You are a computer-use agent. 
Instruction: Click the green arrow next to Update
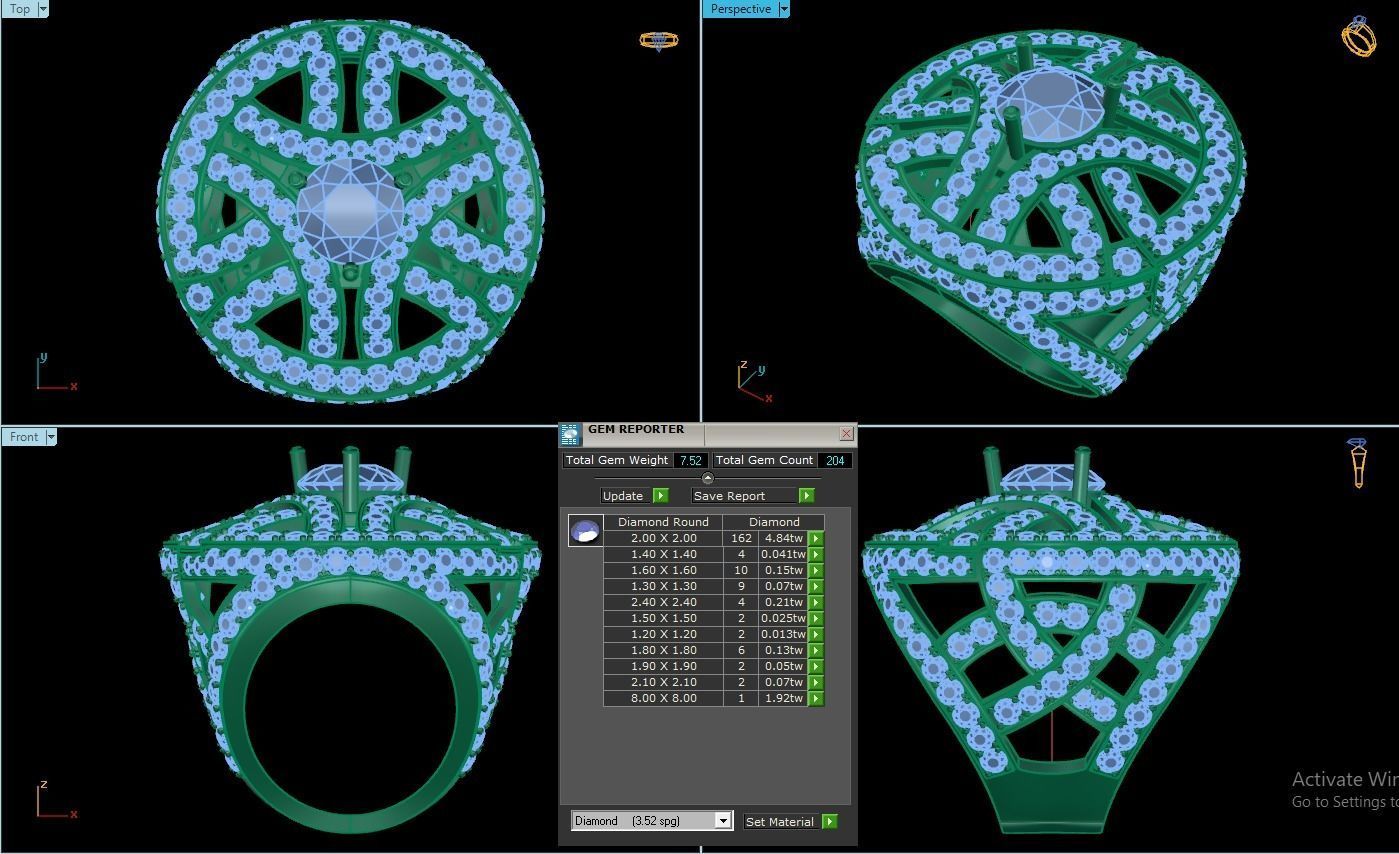tap(660, 495)
